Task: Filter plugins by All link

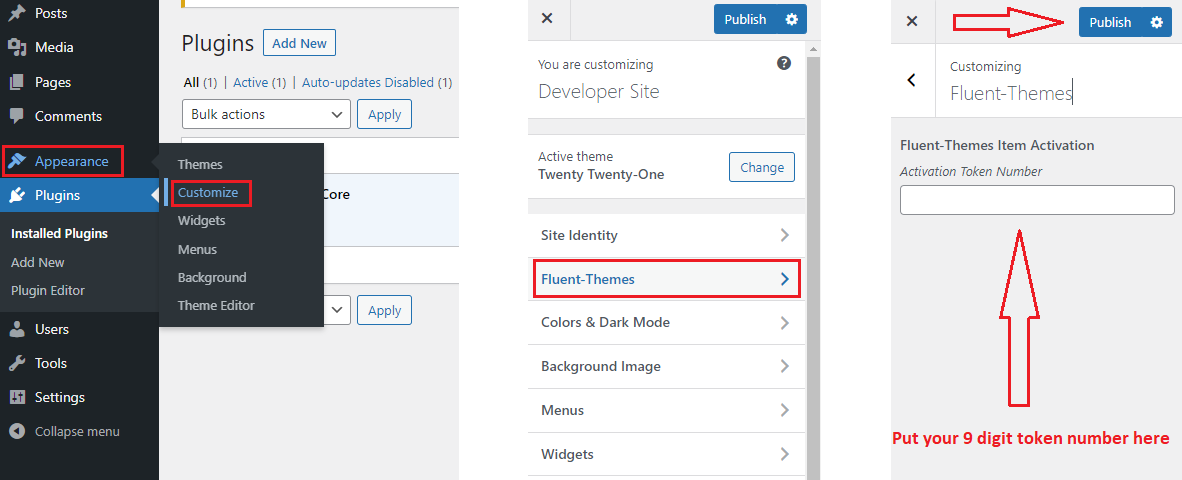Action: [191, 82]
